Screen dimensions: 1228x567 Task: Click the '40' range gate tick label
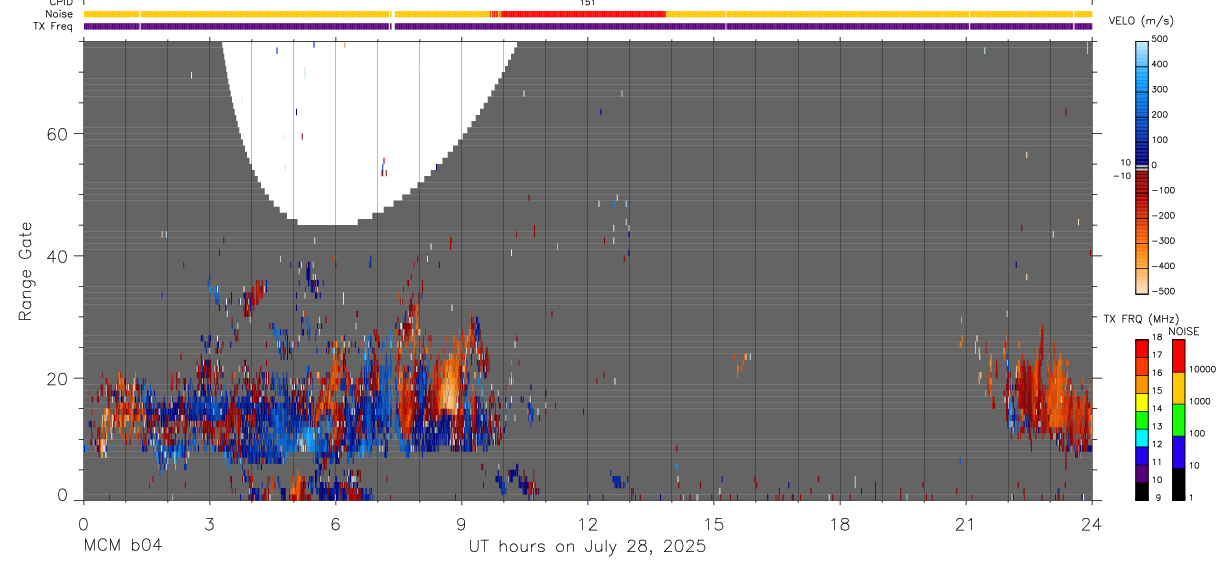click(x=56, y=256)
